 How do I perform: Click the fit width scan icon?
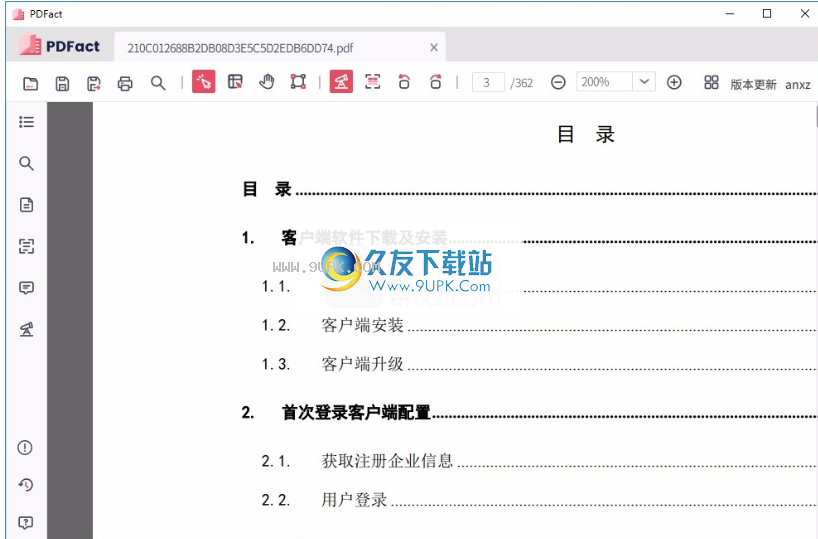pos(372,82)
